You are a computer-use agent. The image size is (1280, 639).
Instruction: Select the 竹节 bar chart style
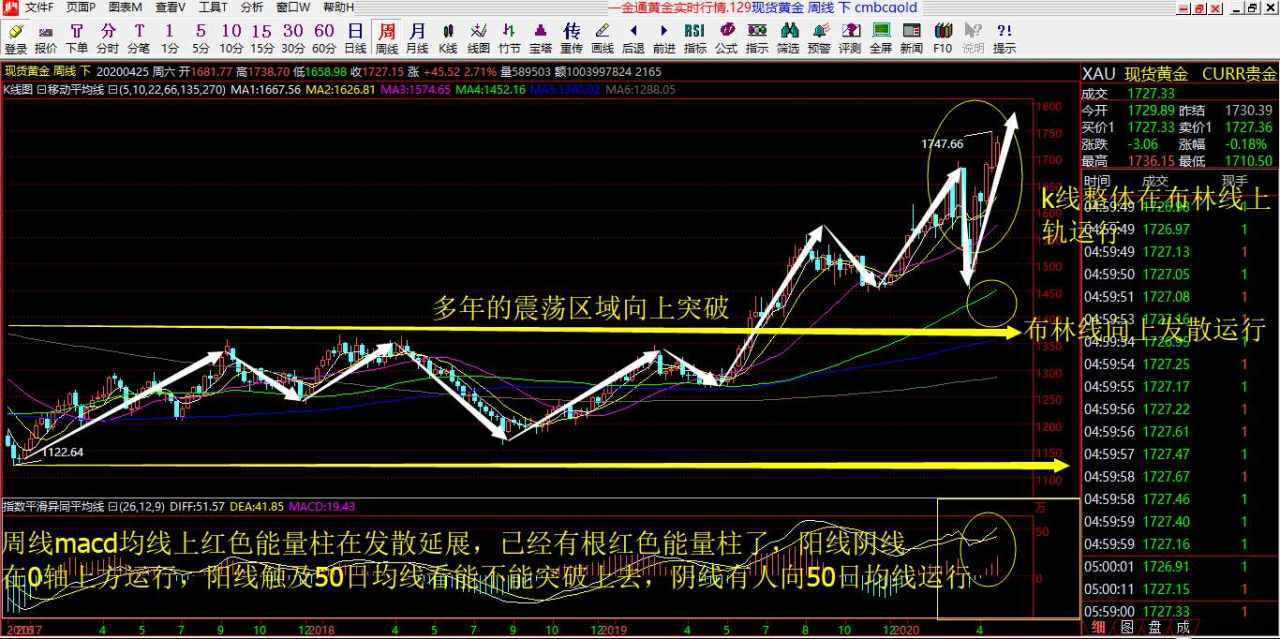tap(510, 38)
